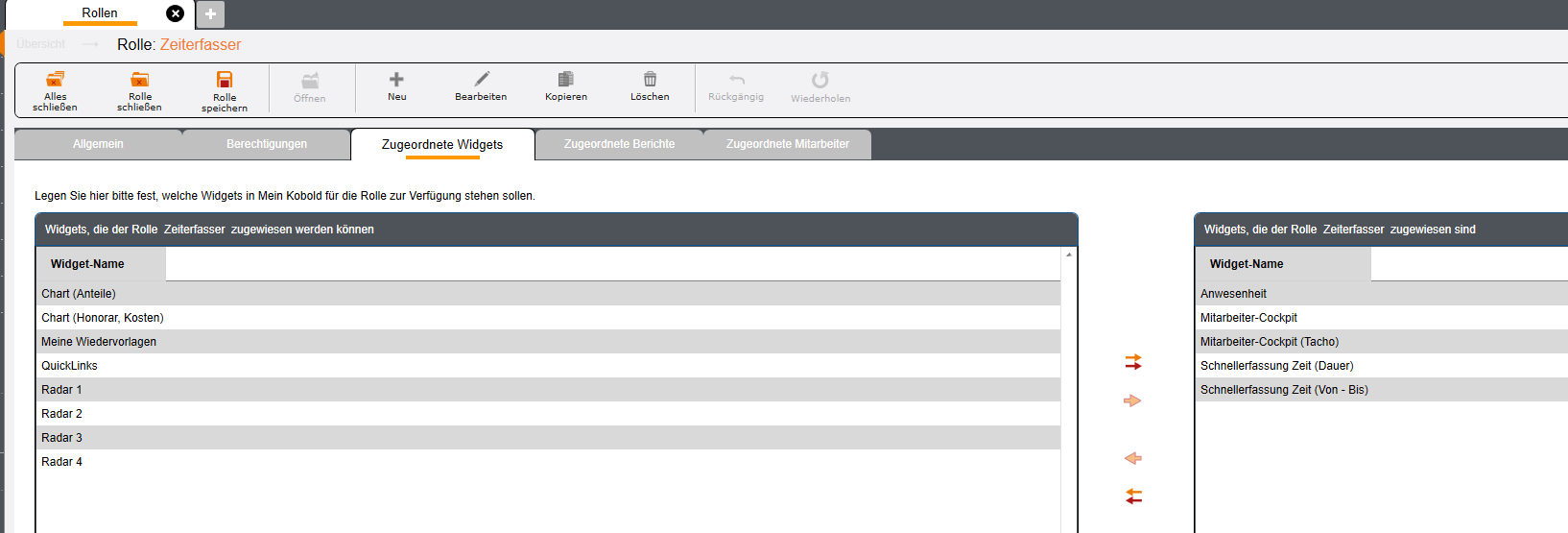Open the Berechtigungen tab
The image size is (1568, 533).
point(267,144)
